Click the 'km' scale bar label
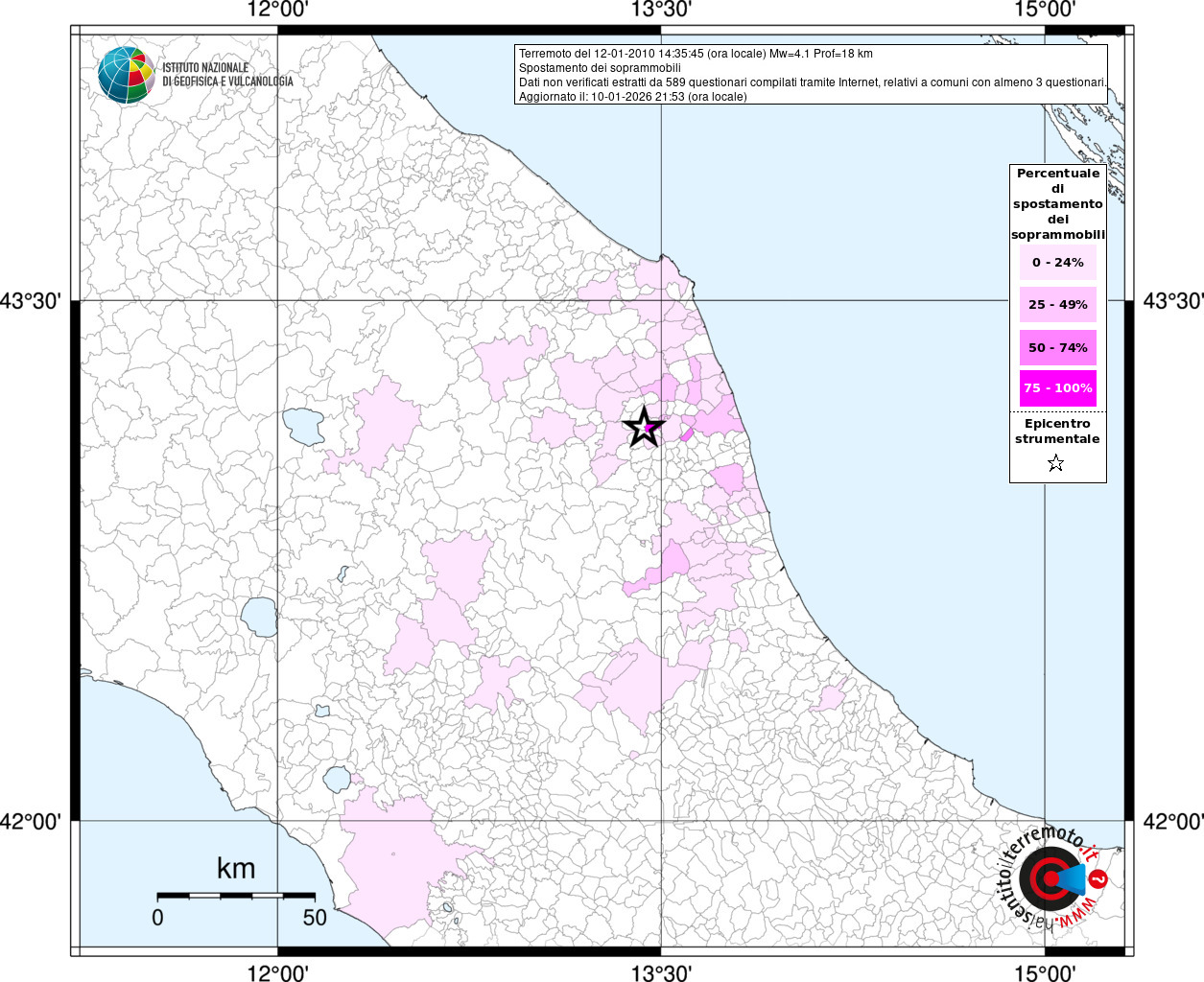This screenshot has height=982, width=1204. [x=236, y=869]
